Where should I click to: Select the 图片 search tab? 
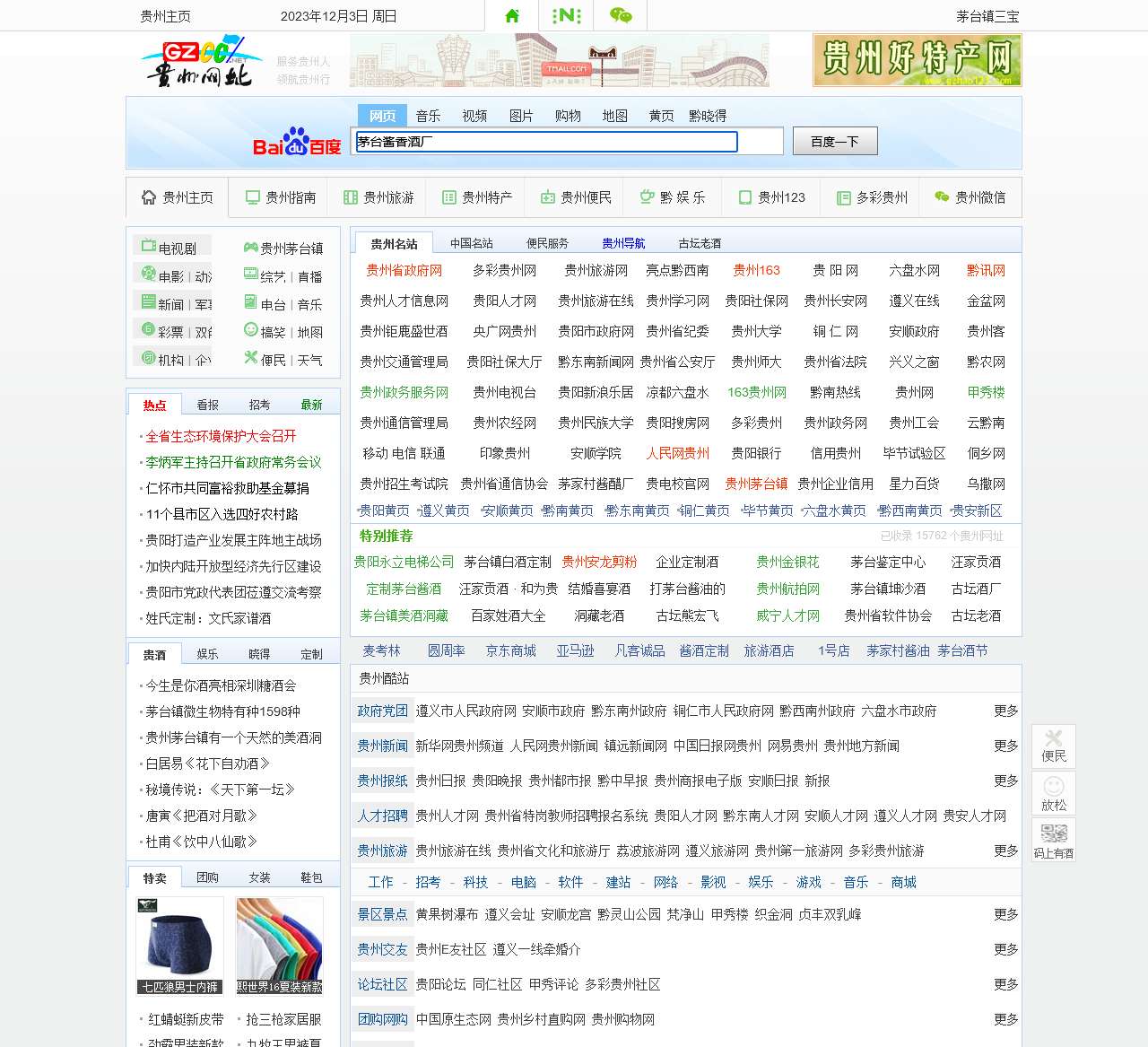(521, 116)
